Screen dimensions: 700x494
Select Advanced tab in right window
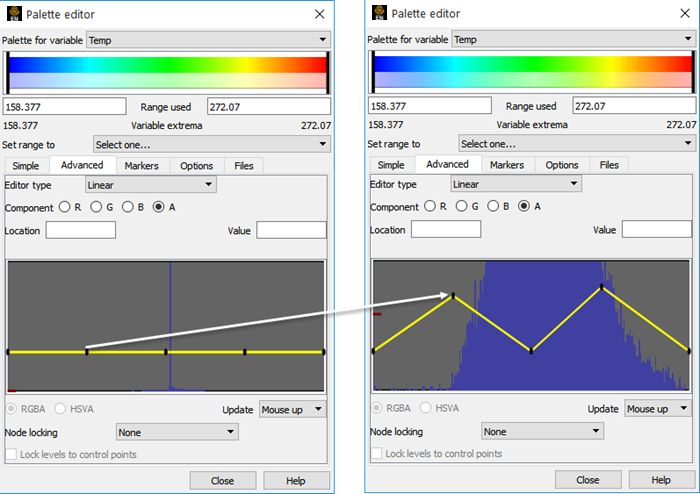click(448, 164)
